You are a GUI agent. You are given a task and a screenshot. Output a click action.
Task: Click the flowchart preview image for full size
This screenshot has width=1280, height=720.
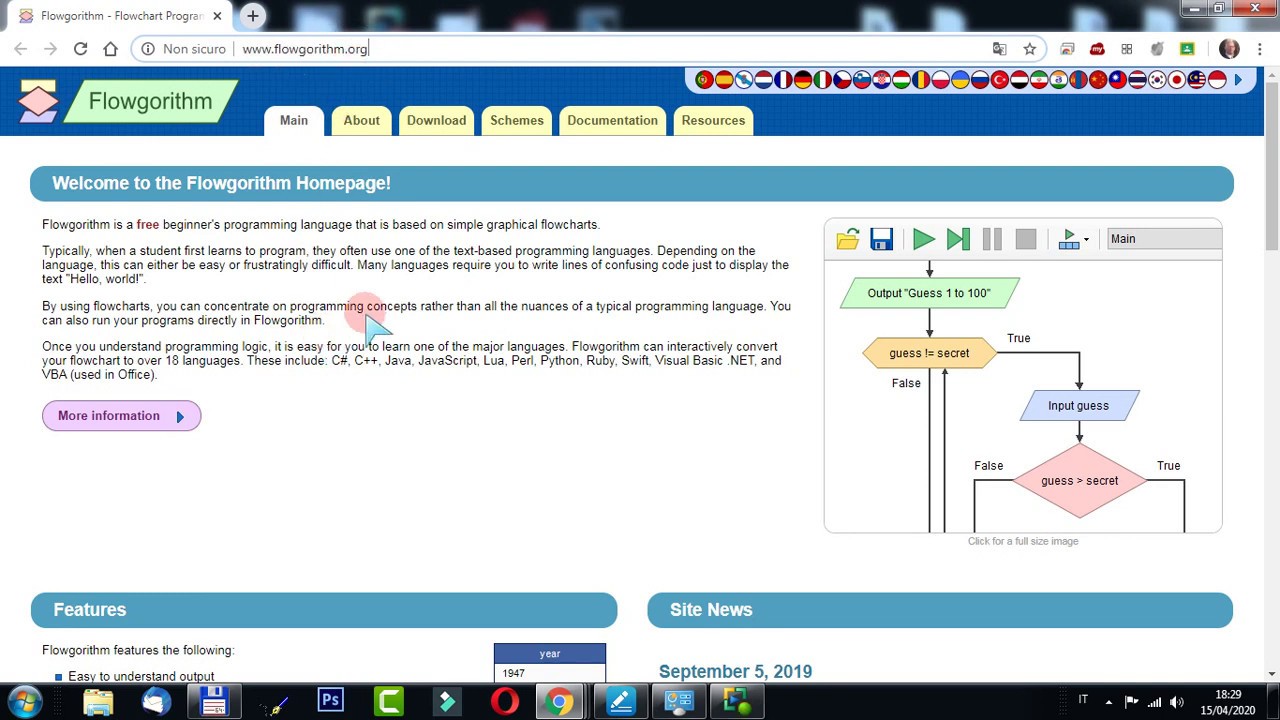[1023, 375]
